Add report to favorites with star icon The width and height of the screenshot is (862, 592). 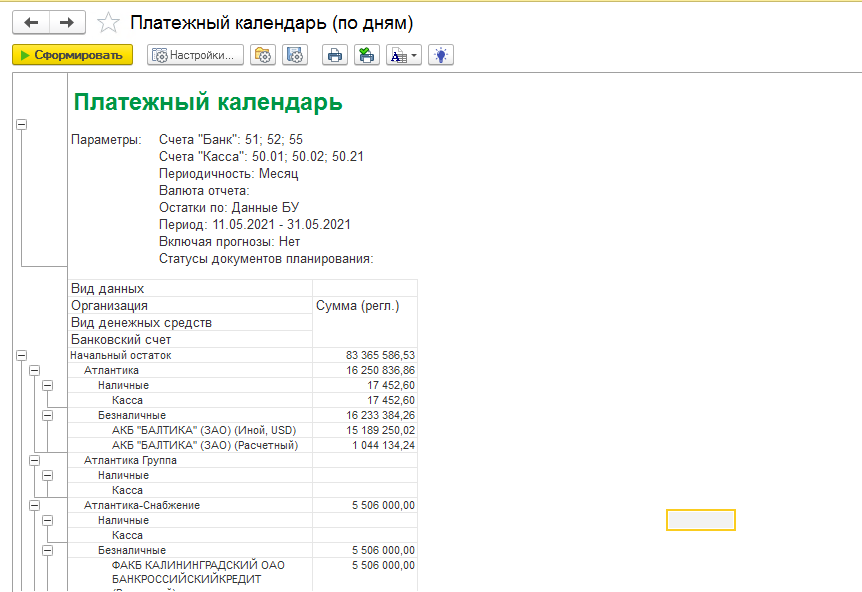(109, 23)
